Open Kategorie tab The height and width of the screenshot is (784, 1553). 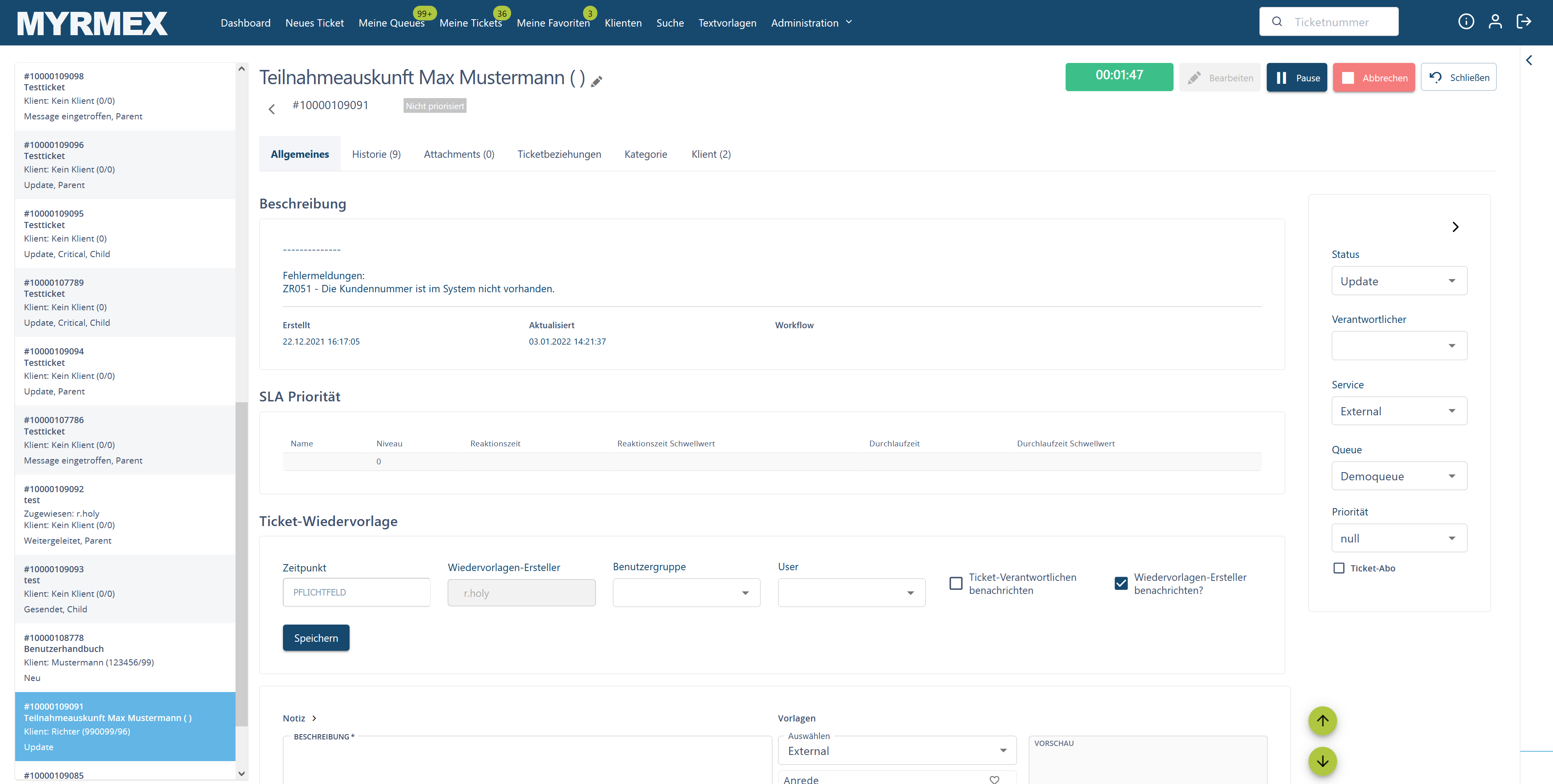(x=646, y=154)
